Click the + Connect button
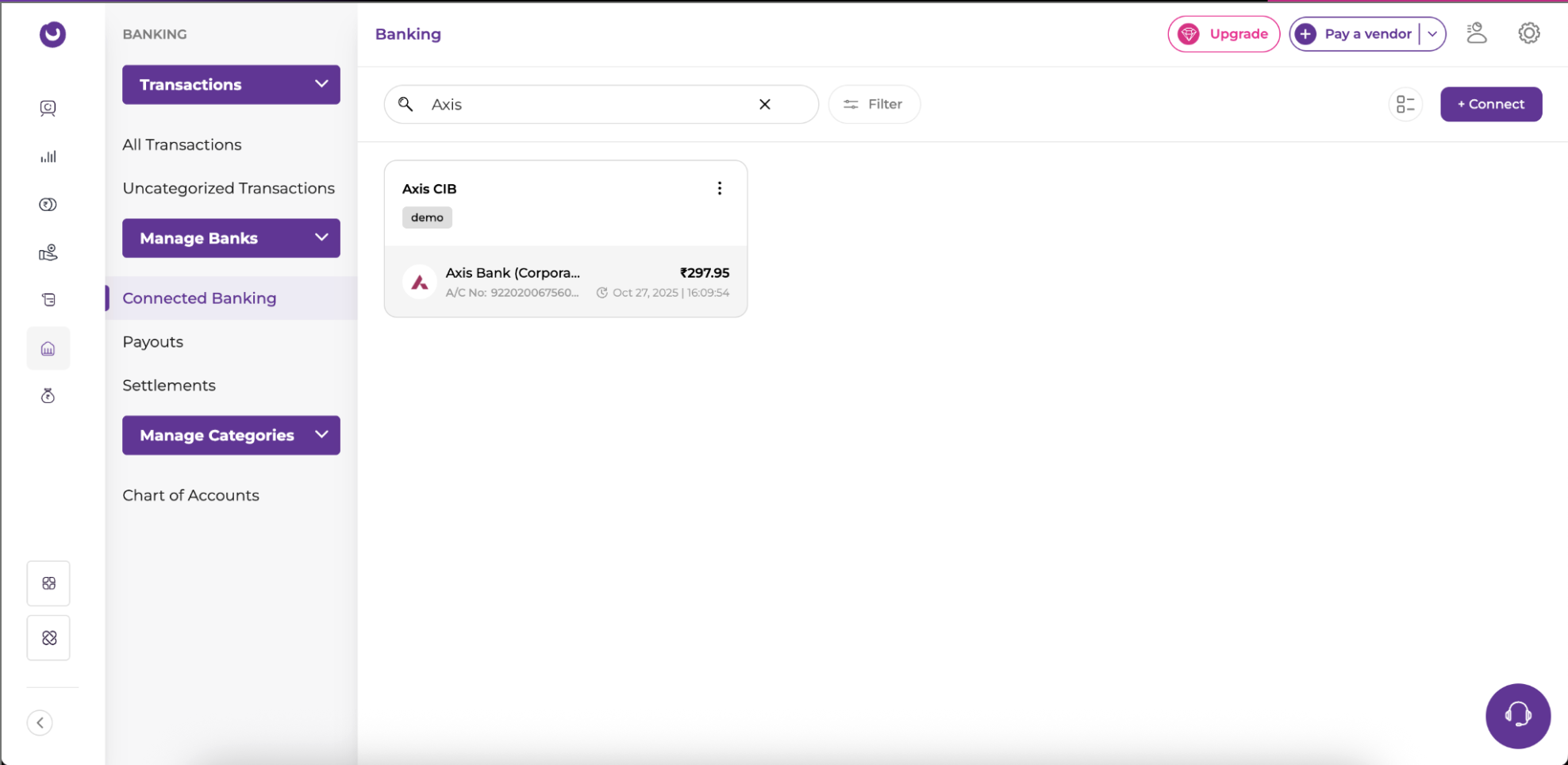Screen dimensions: 1568x765 (x=1491, y=104)
